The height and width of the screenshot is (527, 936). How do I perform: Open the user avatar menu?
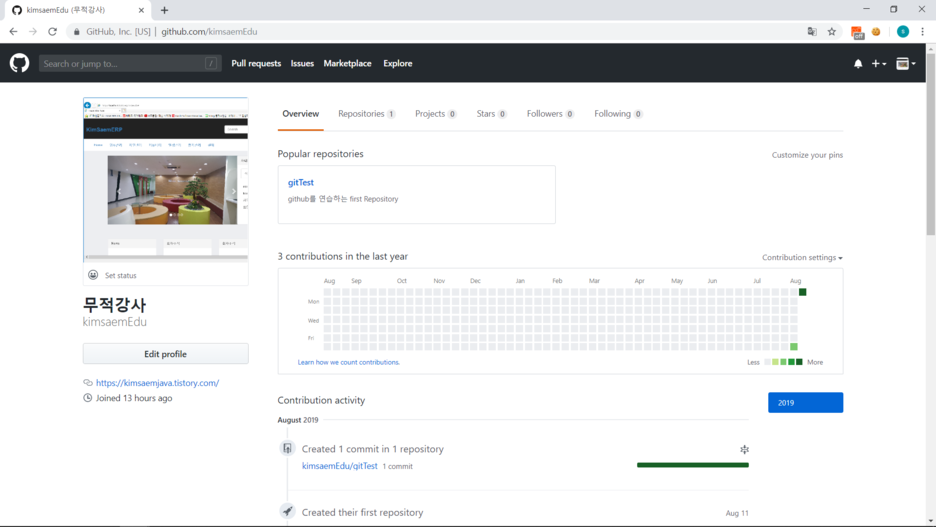(x=906, y=64)
